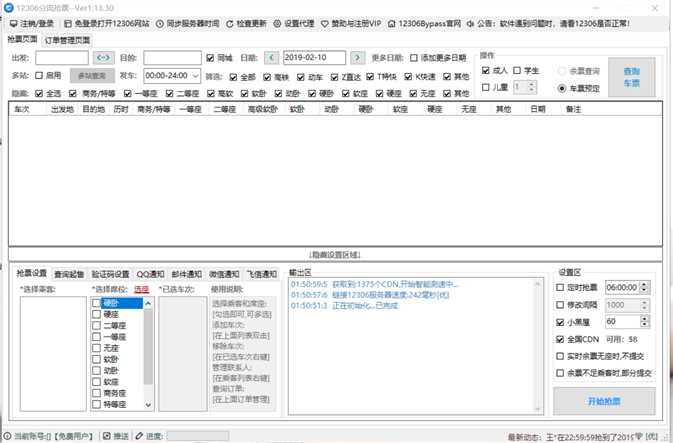Click the 出发 station input field

62,58
